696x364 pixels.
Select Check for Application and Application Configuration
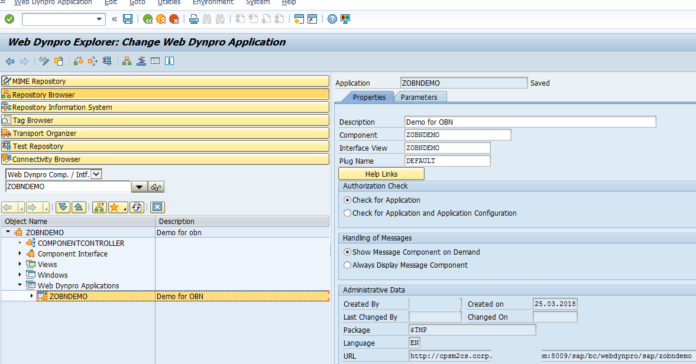(348, 213)
